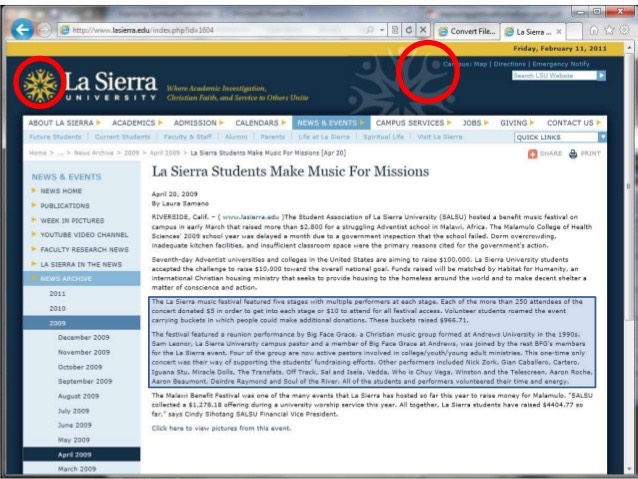638x479 pixels.
Task: Open the About La Sierra menu
Action: click(x=64, y=123)
